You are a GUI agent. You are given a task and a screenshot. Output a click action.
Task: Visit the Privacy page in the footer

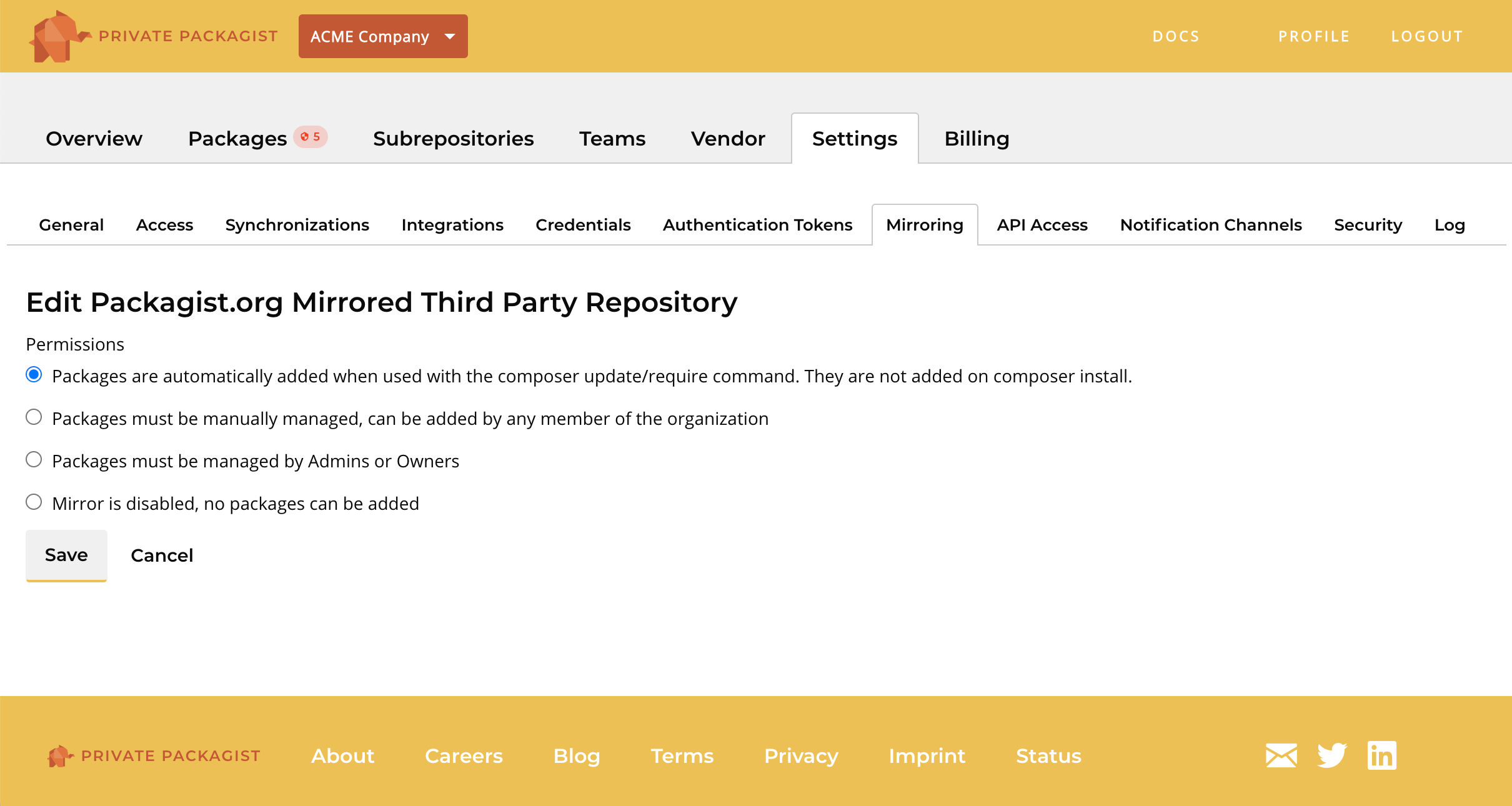tap(801, 755)
